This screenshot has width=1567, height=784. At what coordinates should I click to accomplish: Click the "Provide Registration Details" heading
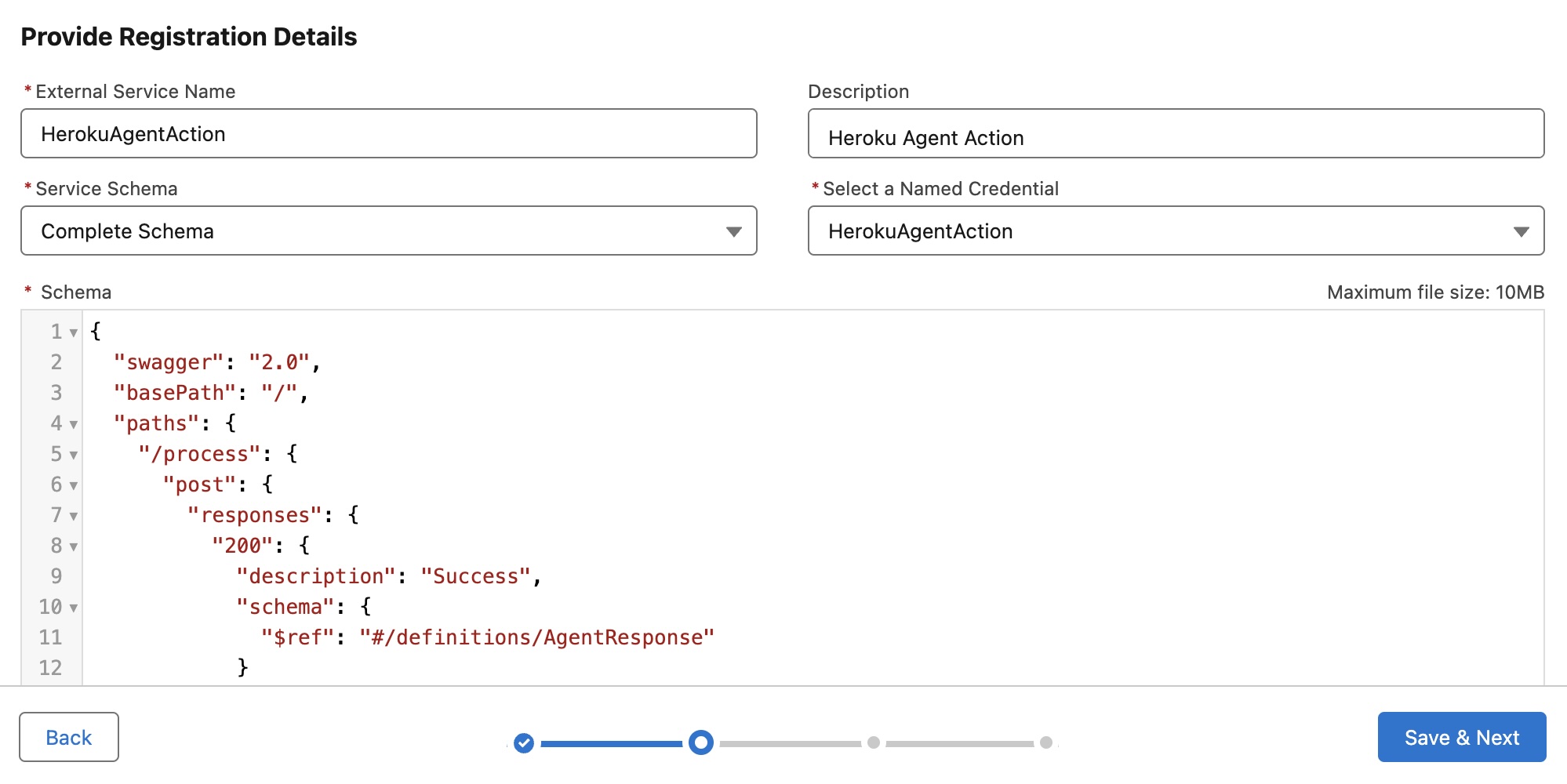click(x=189, y=37)
